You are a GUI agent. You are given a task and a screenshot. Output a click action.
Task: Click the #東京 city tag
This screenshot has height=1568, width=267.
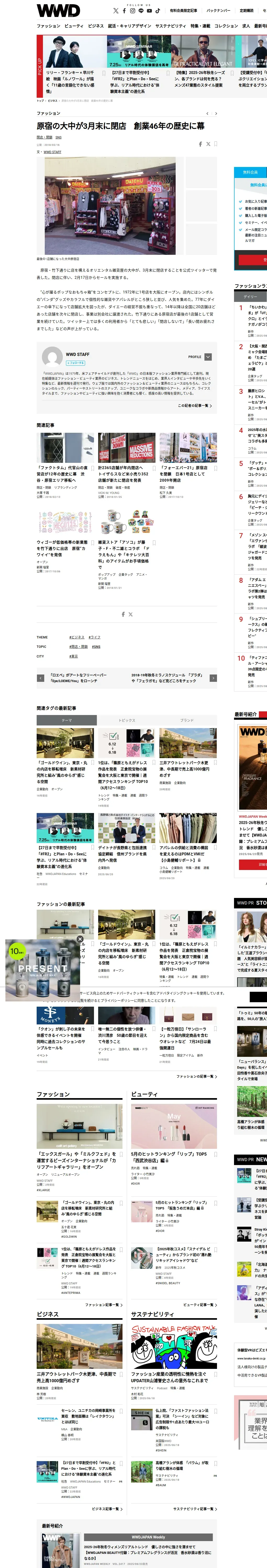coord(74,656)
